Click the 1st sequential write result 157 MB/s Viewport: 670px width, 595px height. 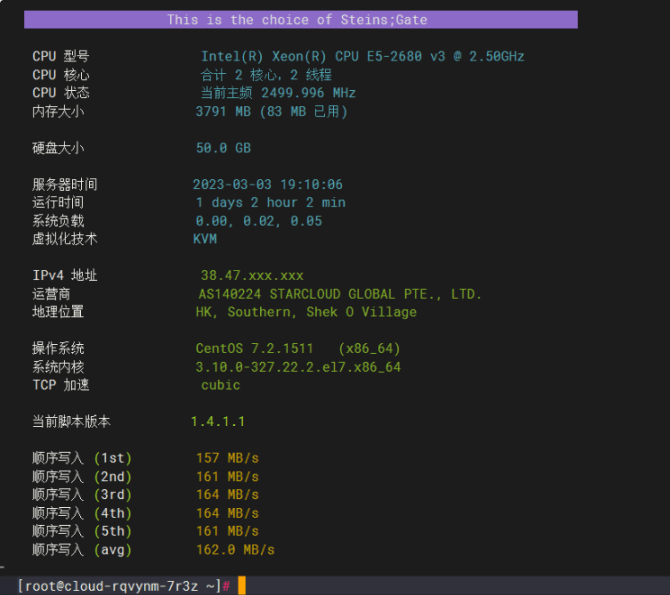[227, 458]
